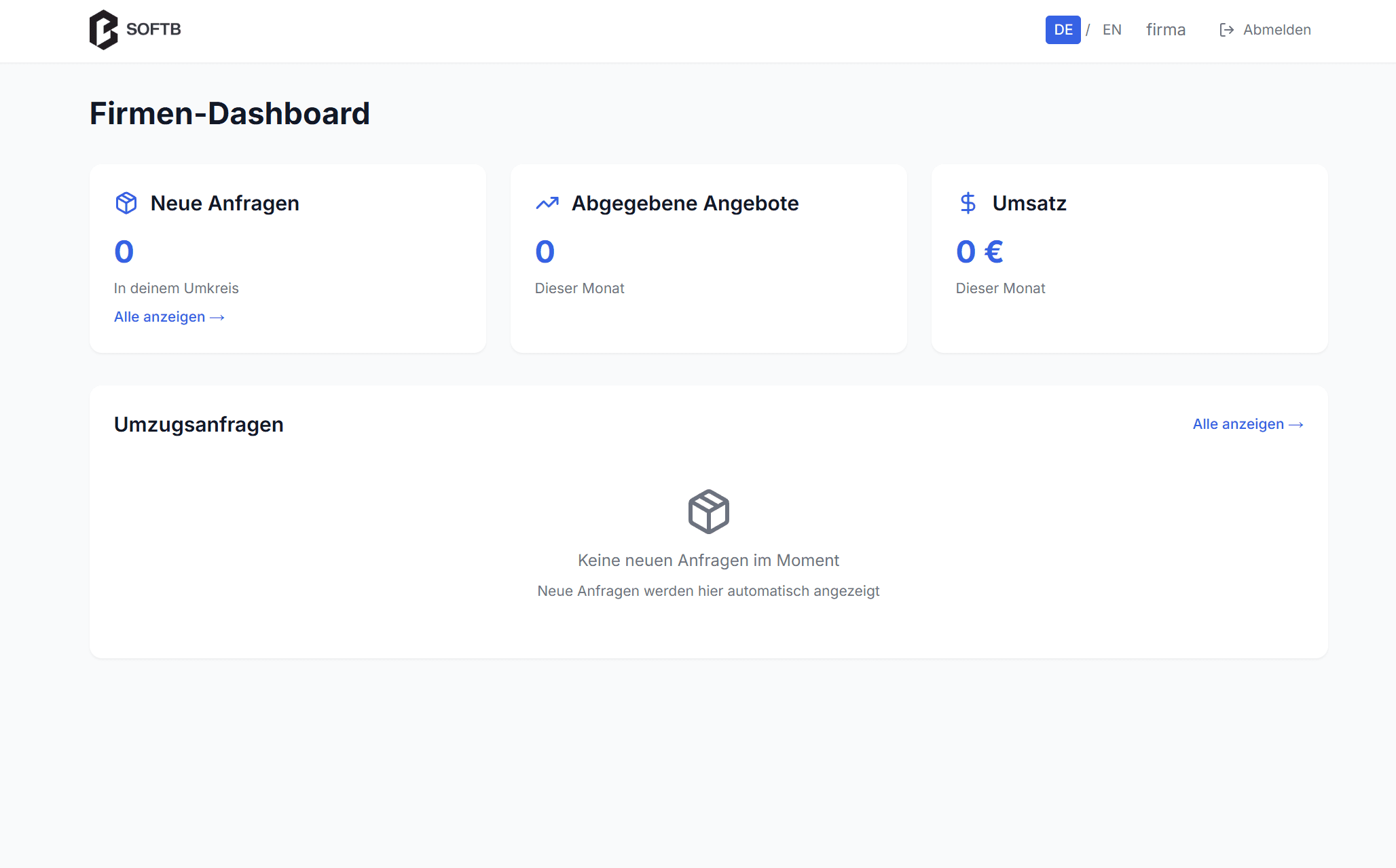The width and height of the screenshot is (1396, 868).
Task: Click the Keine neuen Anfragen im Moment message
Action: 708,561
